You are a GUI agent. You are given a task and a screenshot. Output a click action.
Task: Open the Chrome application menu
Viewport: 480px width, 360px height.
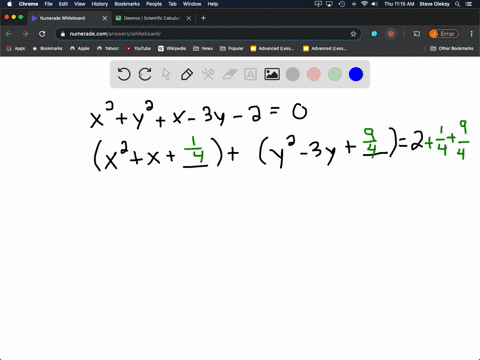click(x=28, y=4)
